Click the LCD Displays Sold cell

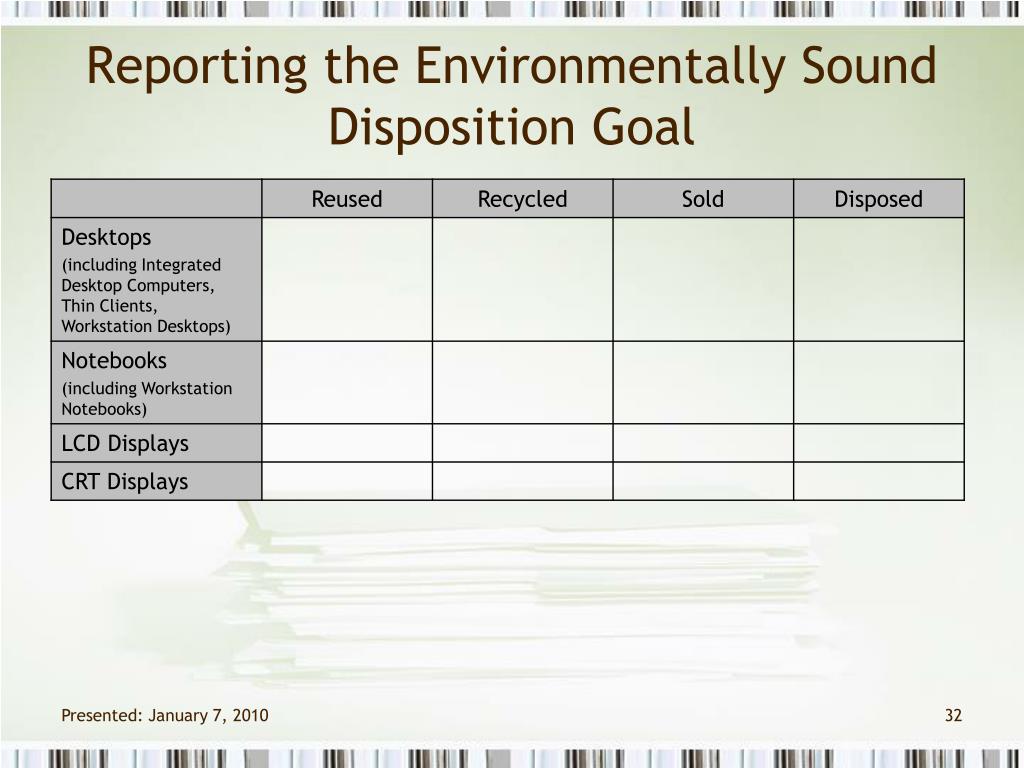pos(703,443)
